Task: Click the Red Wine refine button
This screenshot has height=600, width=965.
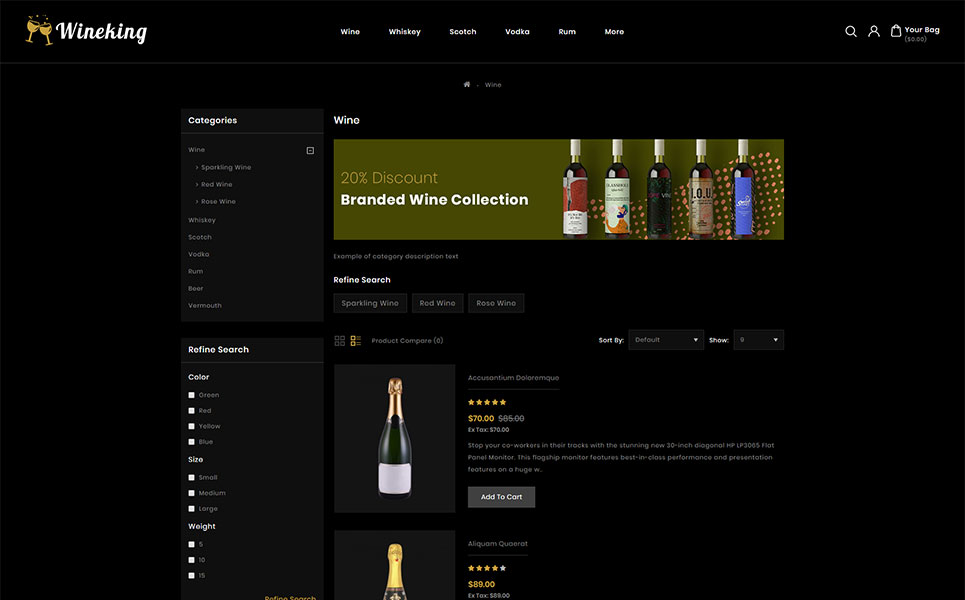Action: 438,303
